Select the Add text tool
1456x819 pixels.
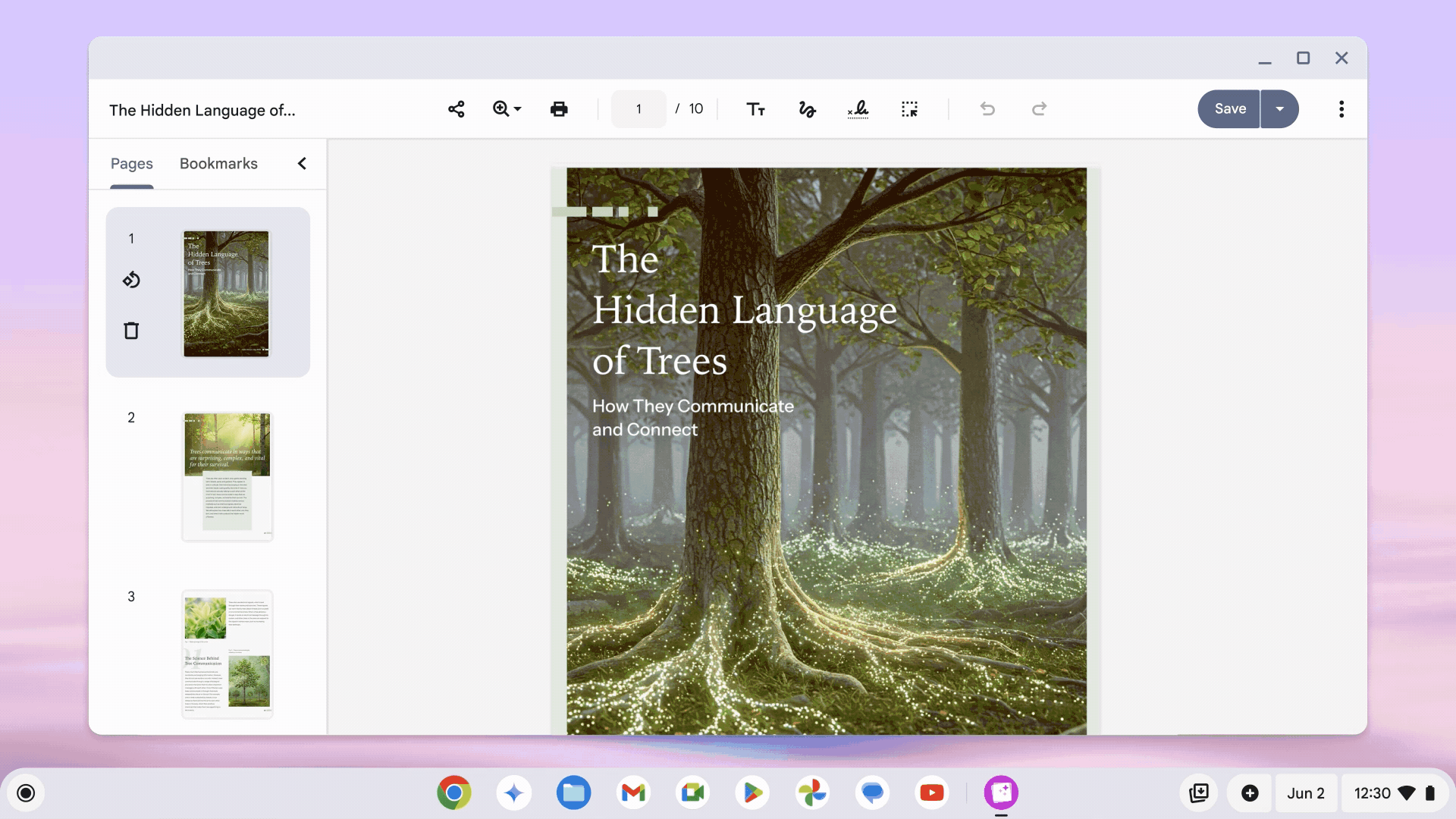pos(755,109)
